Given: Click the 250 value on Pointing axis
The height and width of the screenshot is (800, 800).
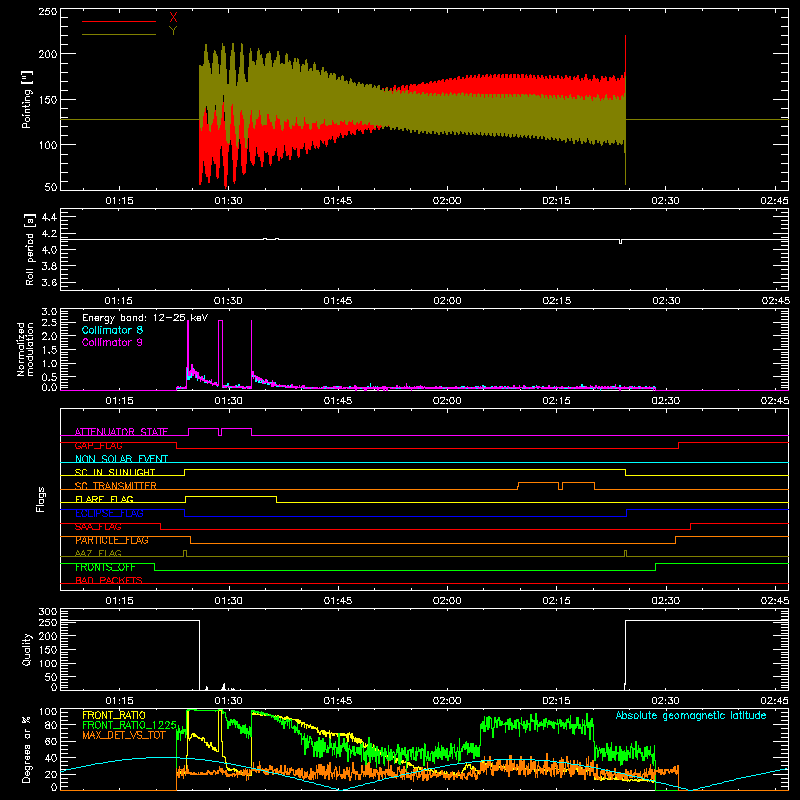Looking at the screenshot, I should [x=47, y=11].
